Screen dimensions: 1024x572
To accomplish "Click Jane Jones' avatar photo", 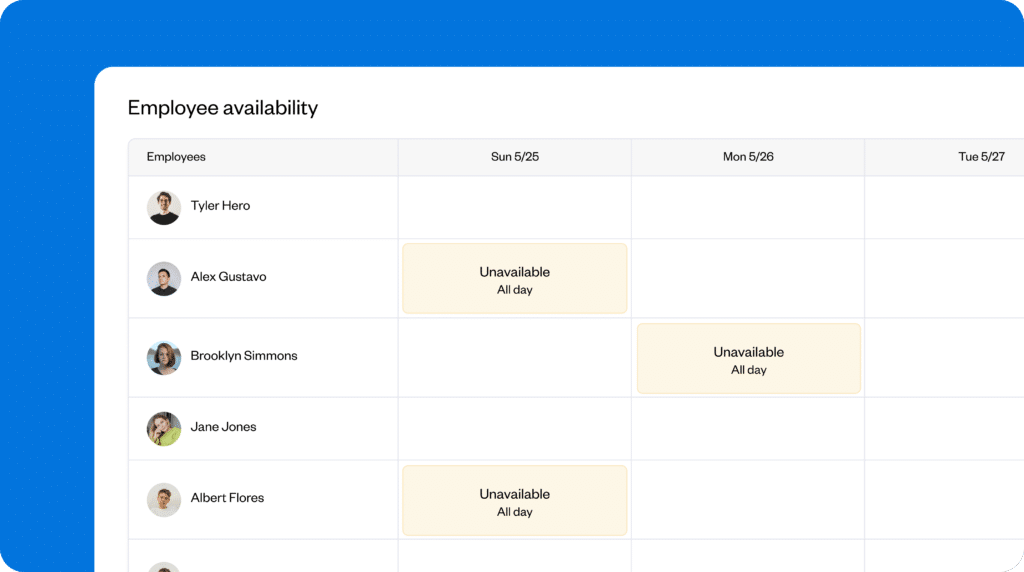I will 164,429.
